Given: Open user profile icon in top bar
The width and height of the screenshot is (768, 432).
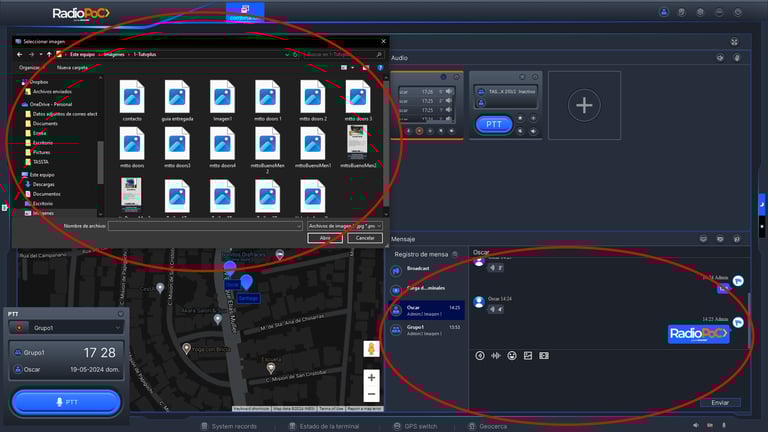Looking at the screenshot, I should 664,12.
